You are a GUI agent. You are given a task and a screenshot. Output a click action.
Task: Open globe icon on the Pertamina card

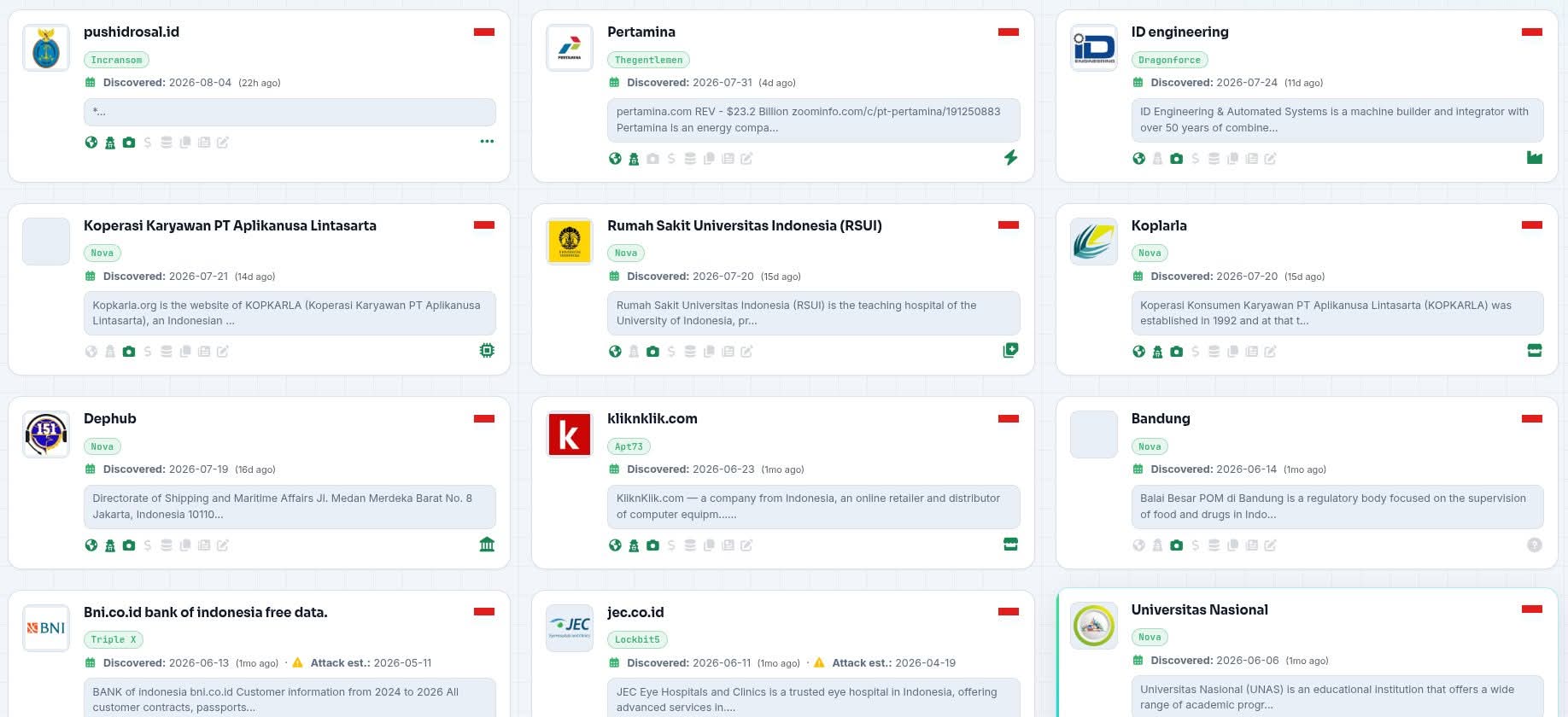tap(615, 159)
